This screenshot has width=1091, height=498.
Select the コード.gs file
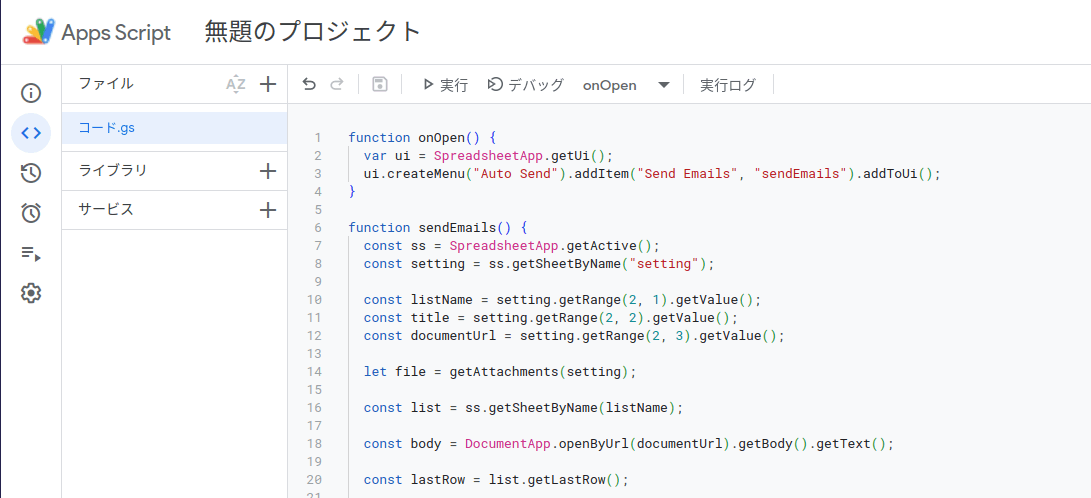pos(174,128)
